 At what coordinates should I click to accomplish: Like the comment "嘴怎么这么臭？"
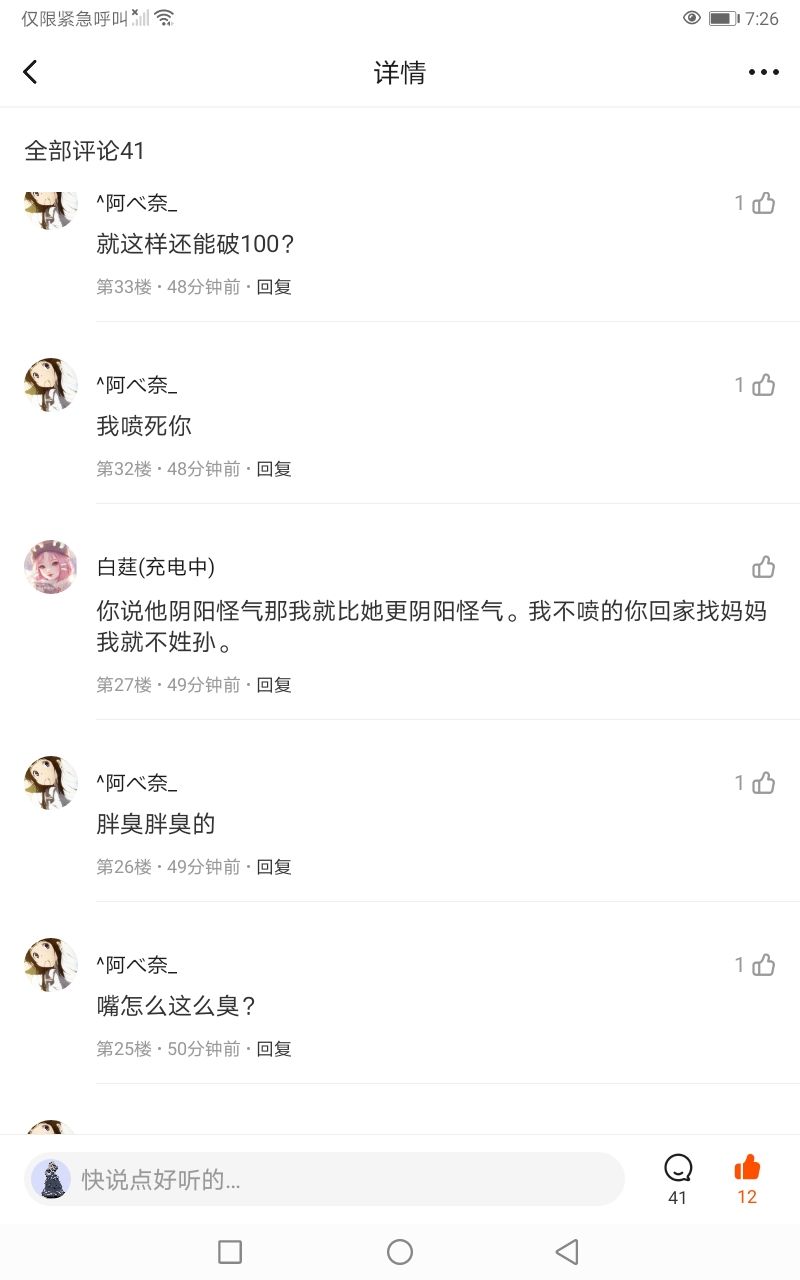click(x=763, y=965)
